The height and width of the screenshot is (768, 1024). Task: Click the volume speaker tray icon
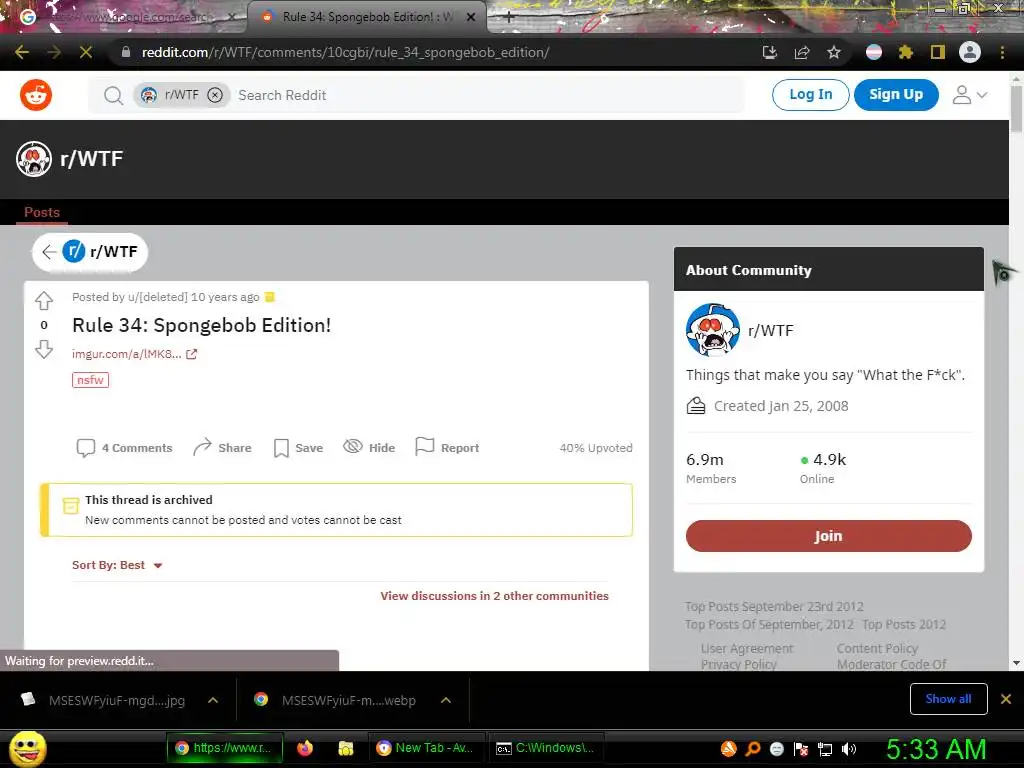pos(849,748)
